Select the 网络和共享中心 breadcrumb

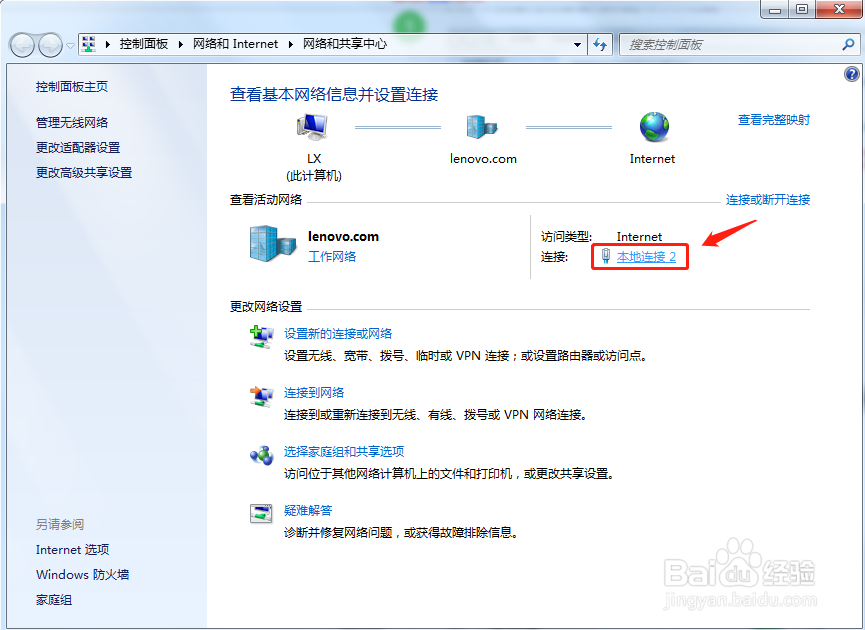coord(345,44)
